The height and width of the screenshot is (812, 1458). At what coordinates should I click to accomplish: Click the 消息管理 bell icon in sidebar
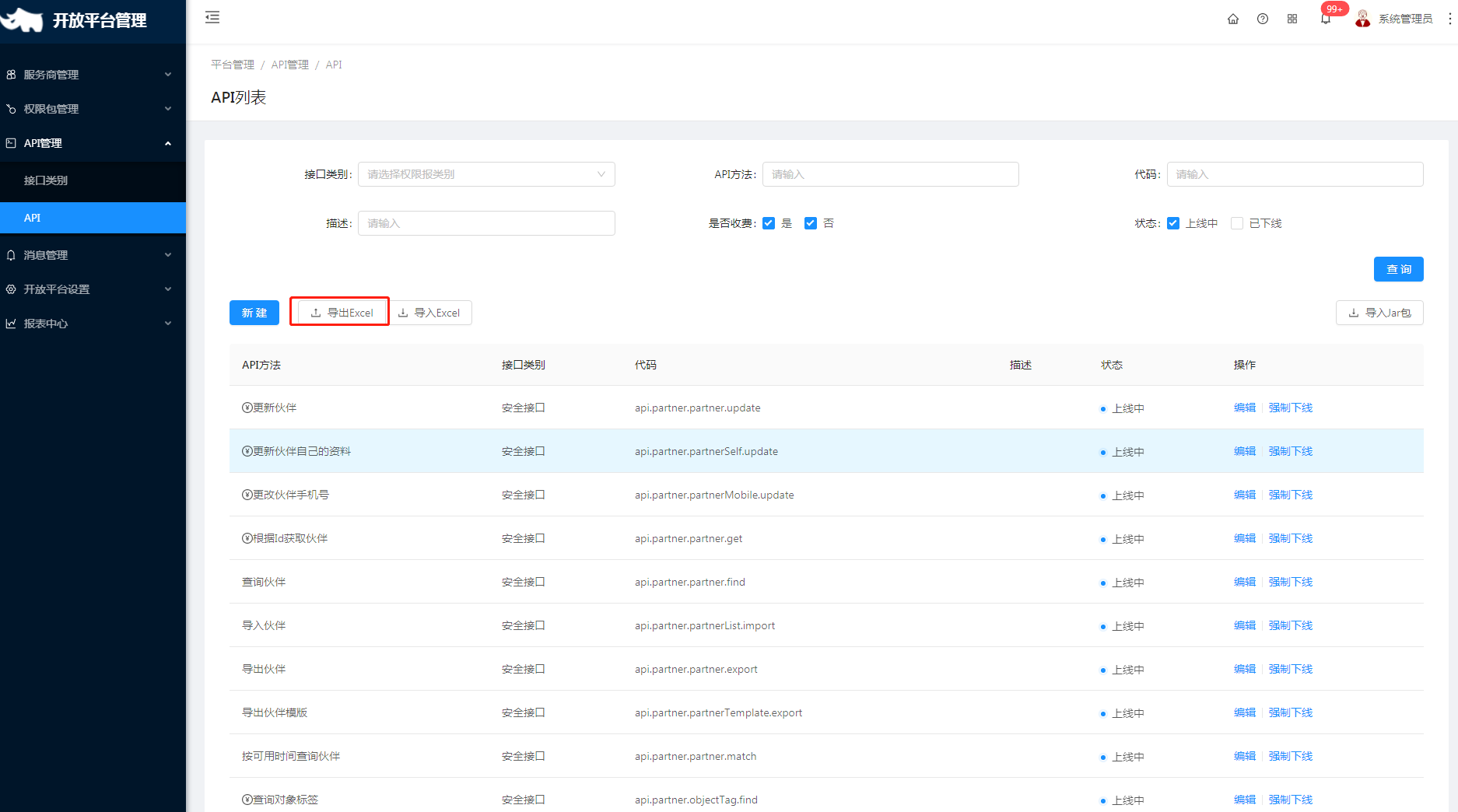[x=11, y=255]
